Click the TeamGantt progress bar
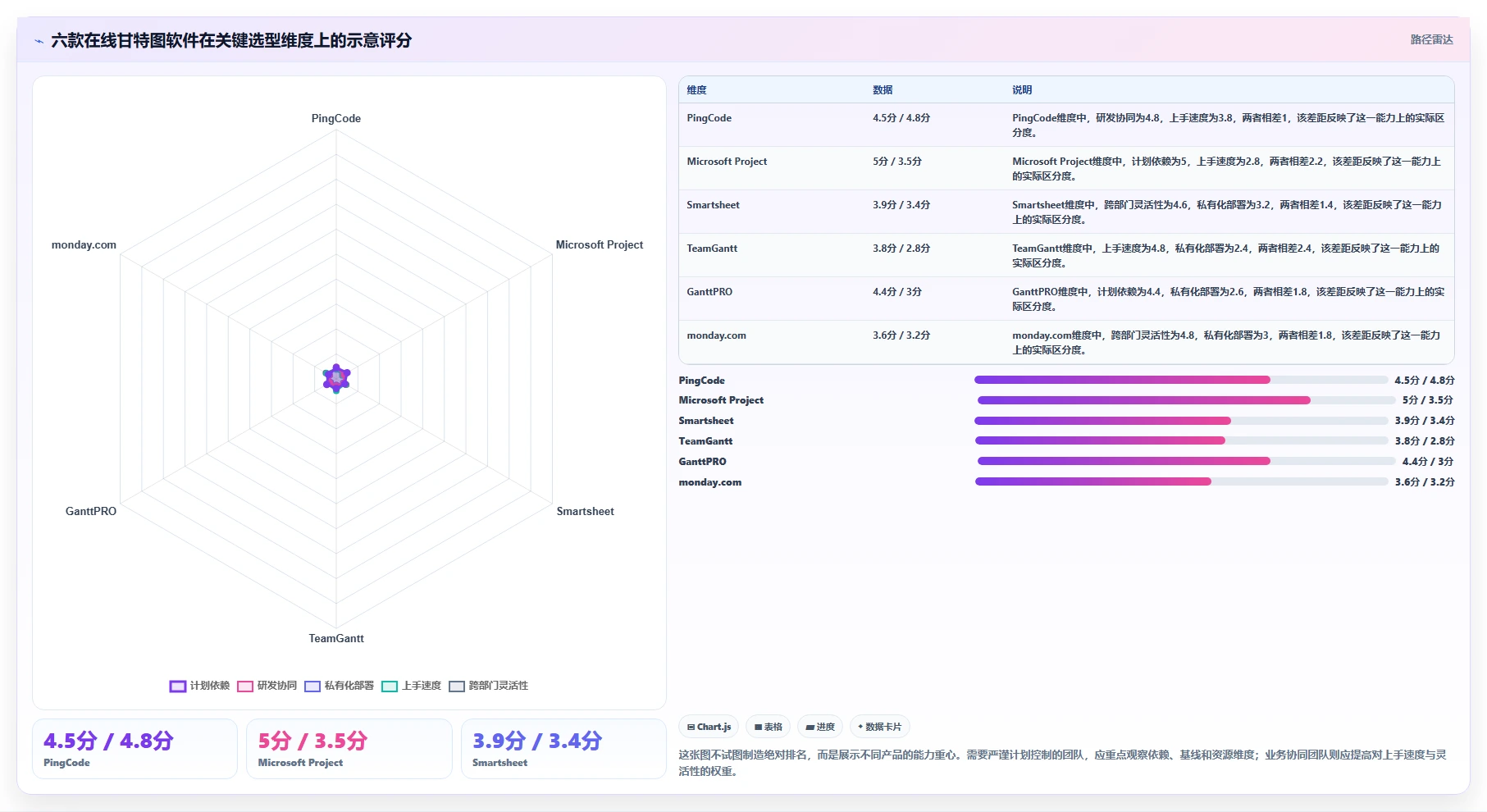1487x812 pixels. point(1181,440)
